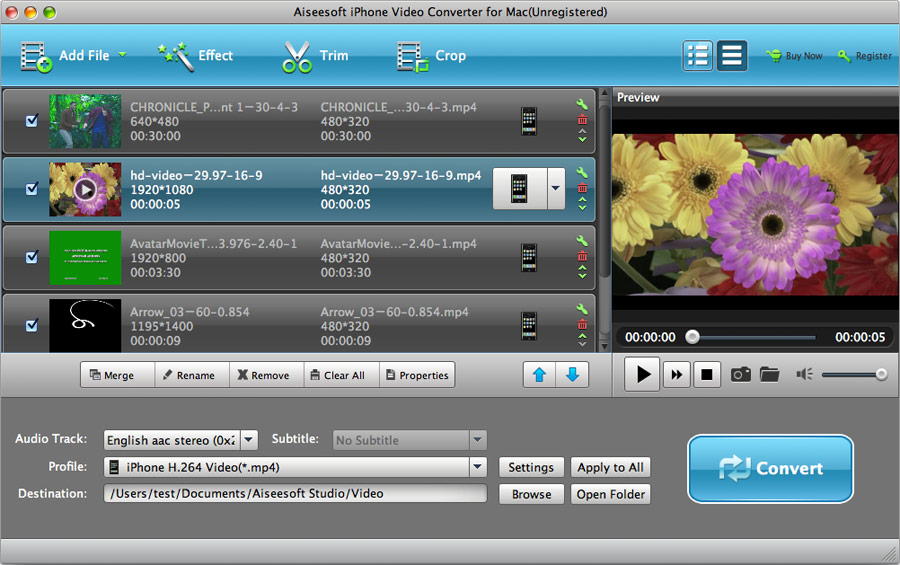
Task: Delete hd-video row with trash icon
Action: [582, 188]
